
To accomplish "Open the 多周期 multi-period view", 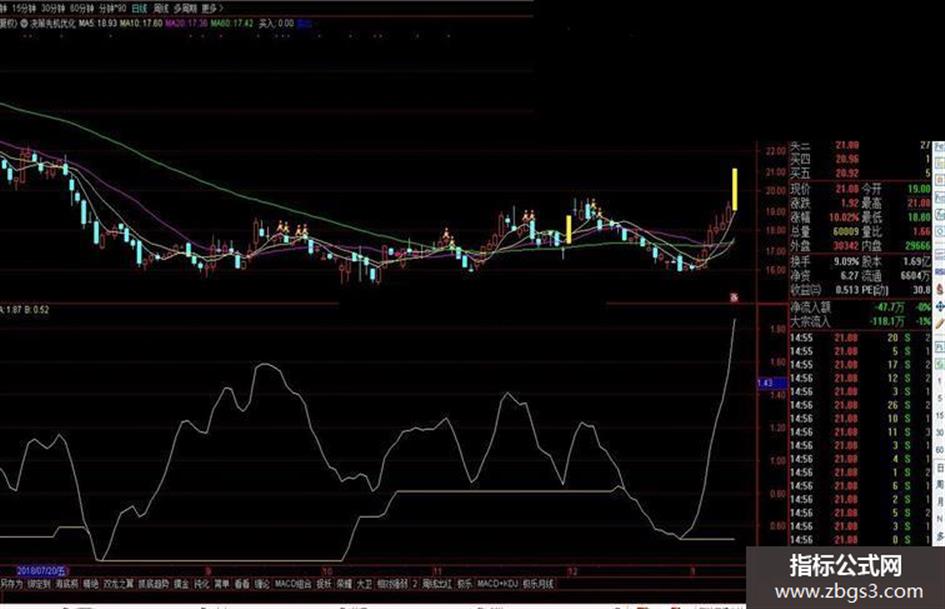I will [x=185, y=8].
